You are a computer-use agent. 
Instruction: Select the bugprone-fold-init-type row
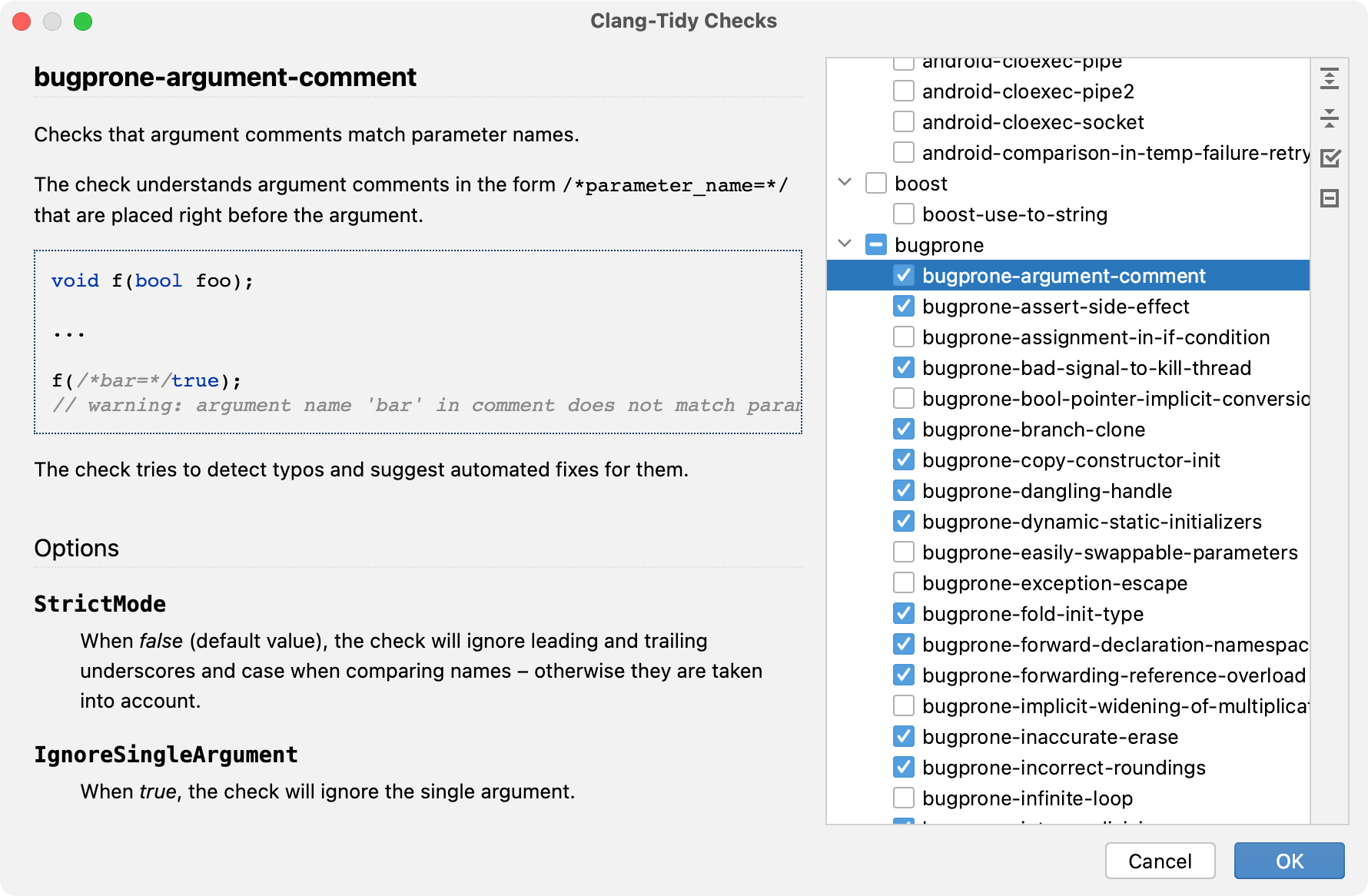(1034, 613)
